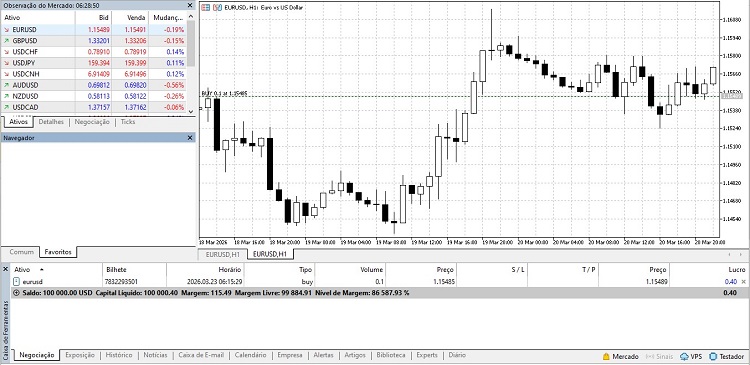Open the Calendário tab
Screen dimensions: 750x365
pos(251,355)
